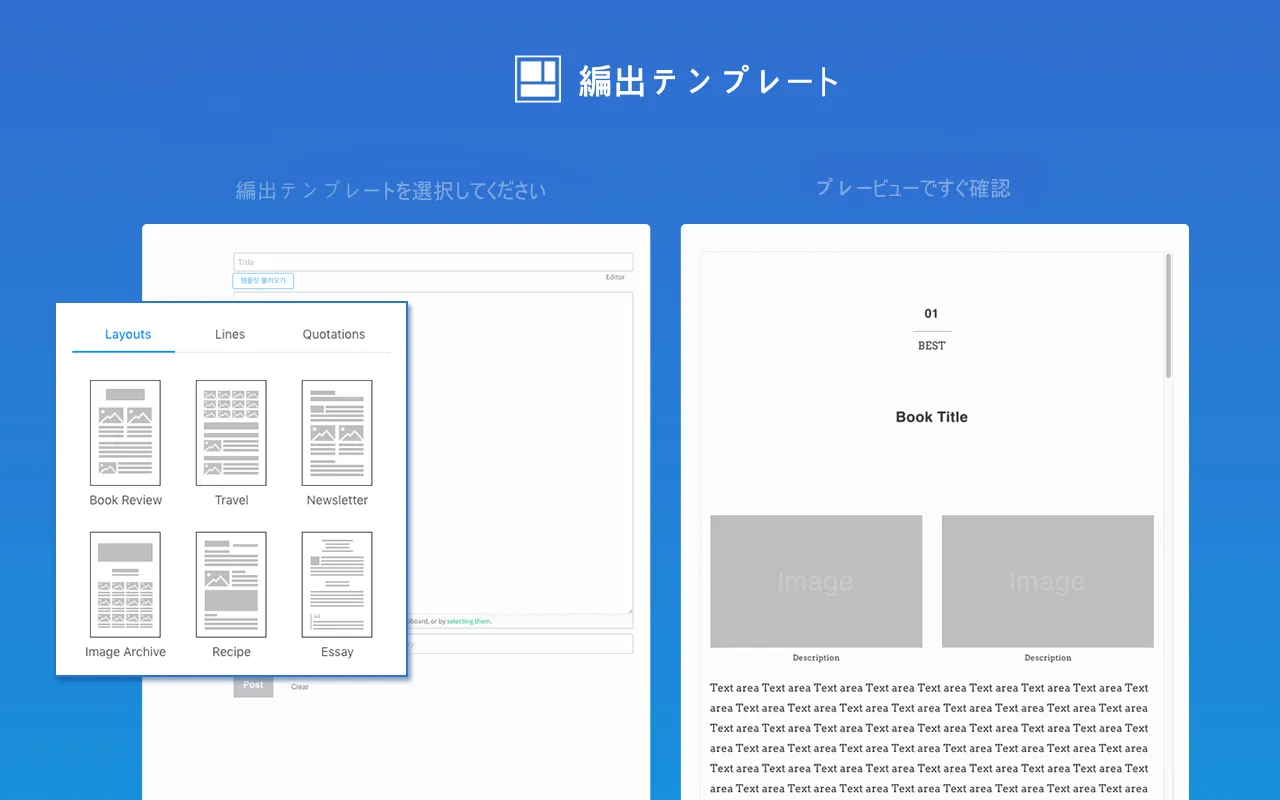Click the Recipe label text

pos(232,652)
